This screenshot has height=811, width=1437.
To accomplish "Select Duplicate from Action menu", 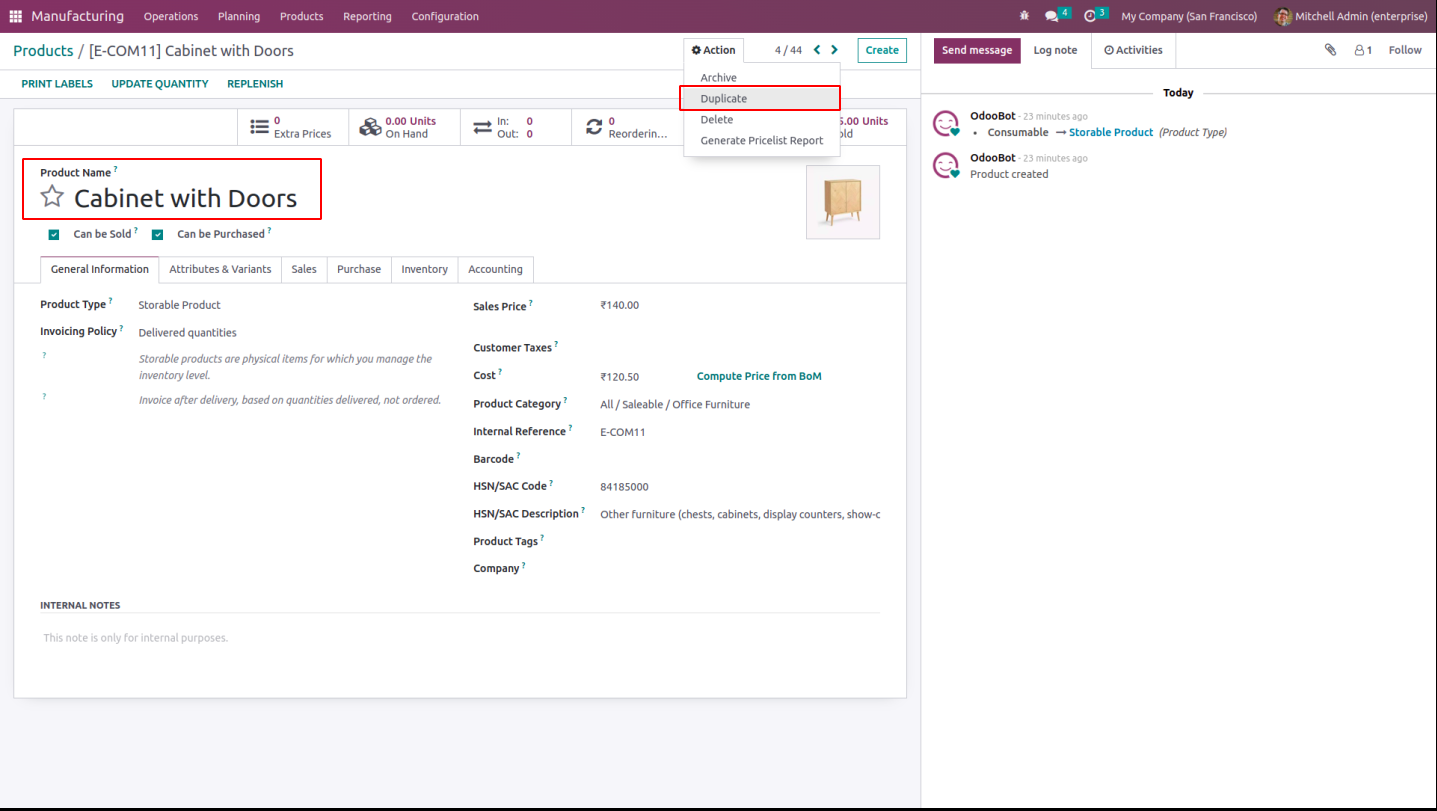I will [x=762, y=98].
